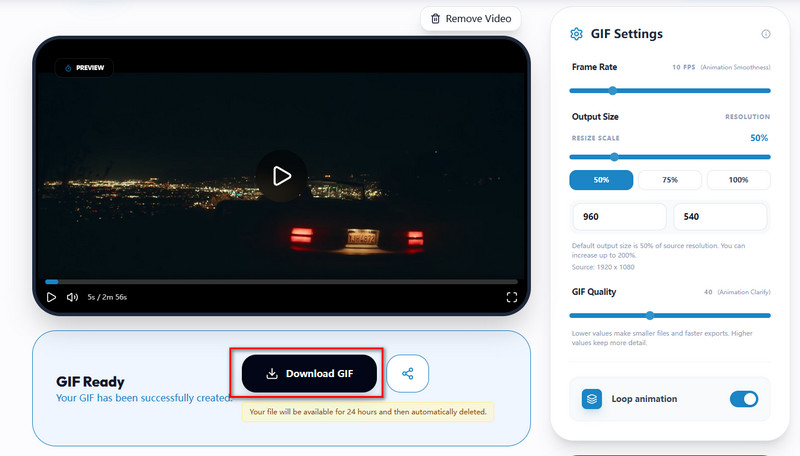800x456 pixels.
Task: Click the height field showing 540
Action: tap(720, 217)
